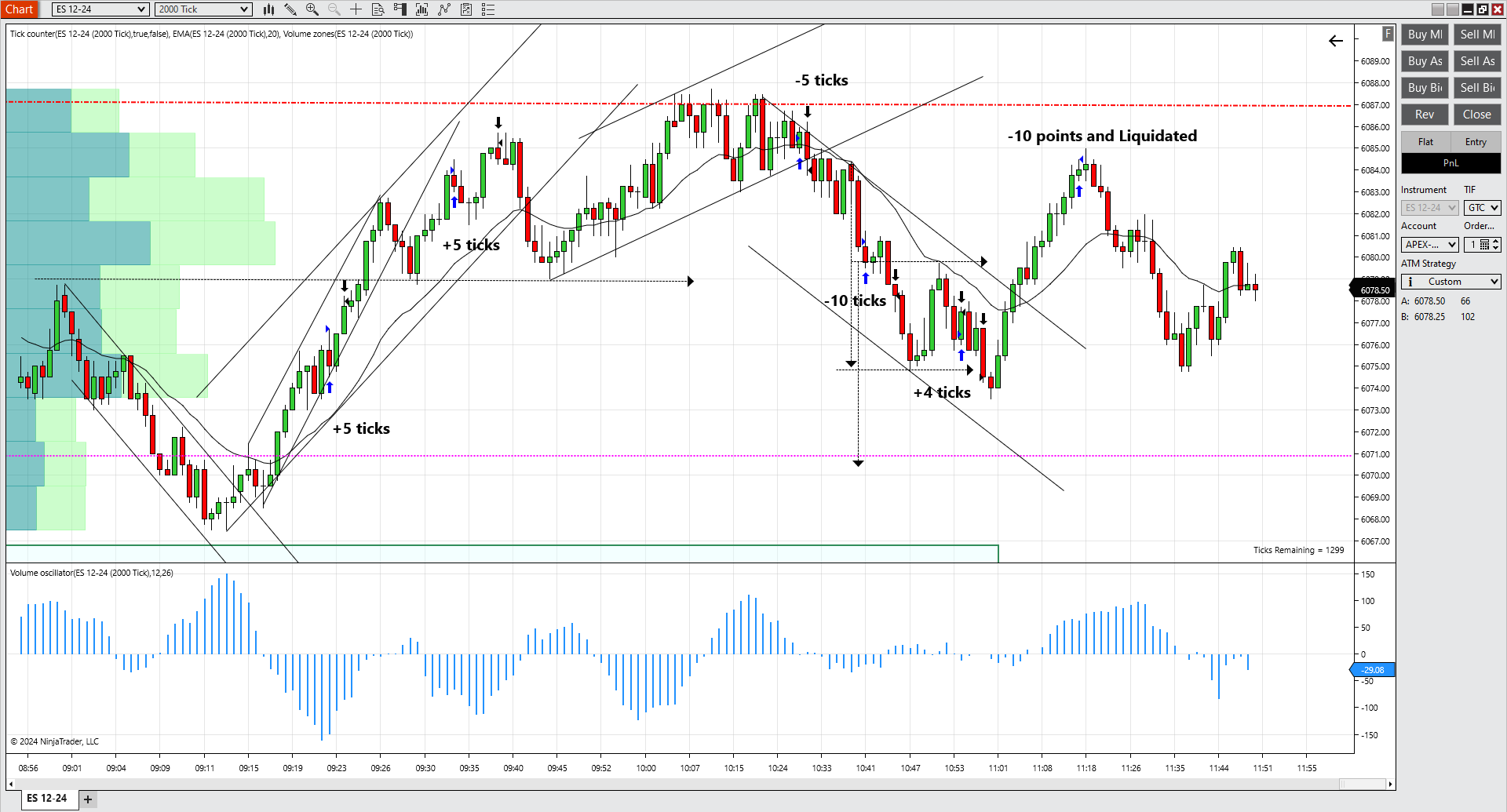Select the drawing tools pencil icon

pos(290,9)
